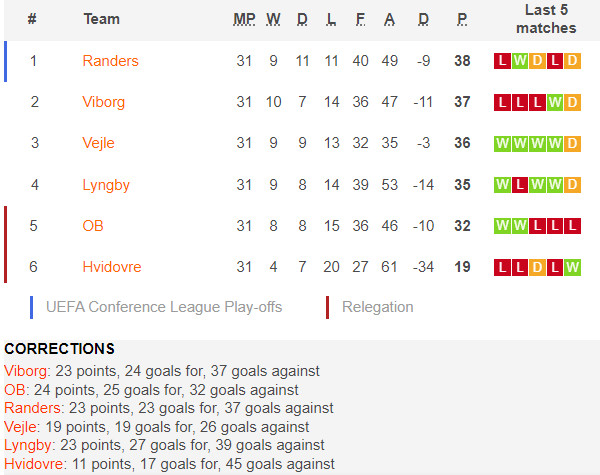Open the Viborg team link in standings
This screenshot has width=600, height=475.
coord(103,102)
